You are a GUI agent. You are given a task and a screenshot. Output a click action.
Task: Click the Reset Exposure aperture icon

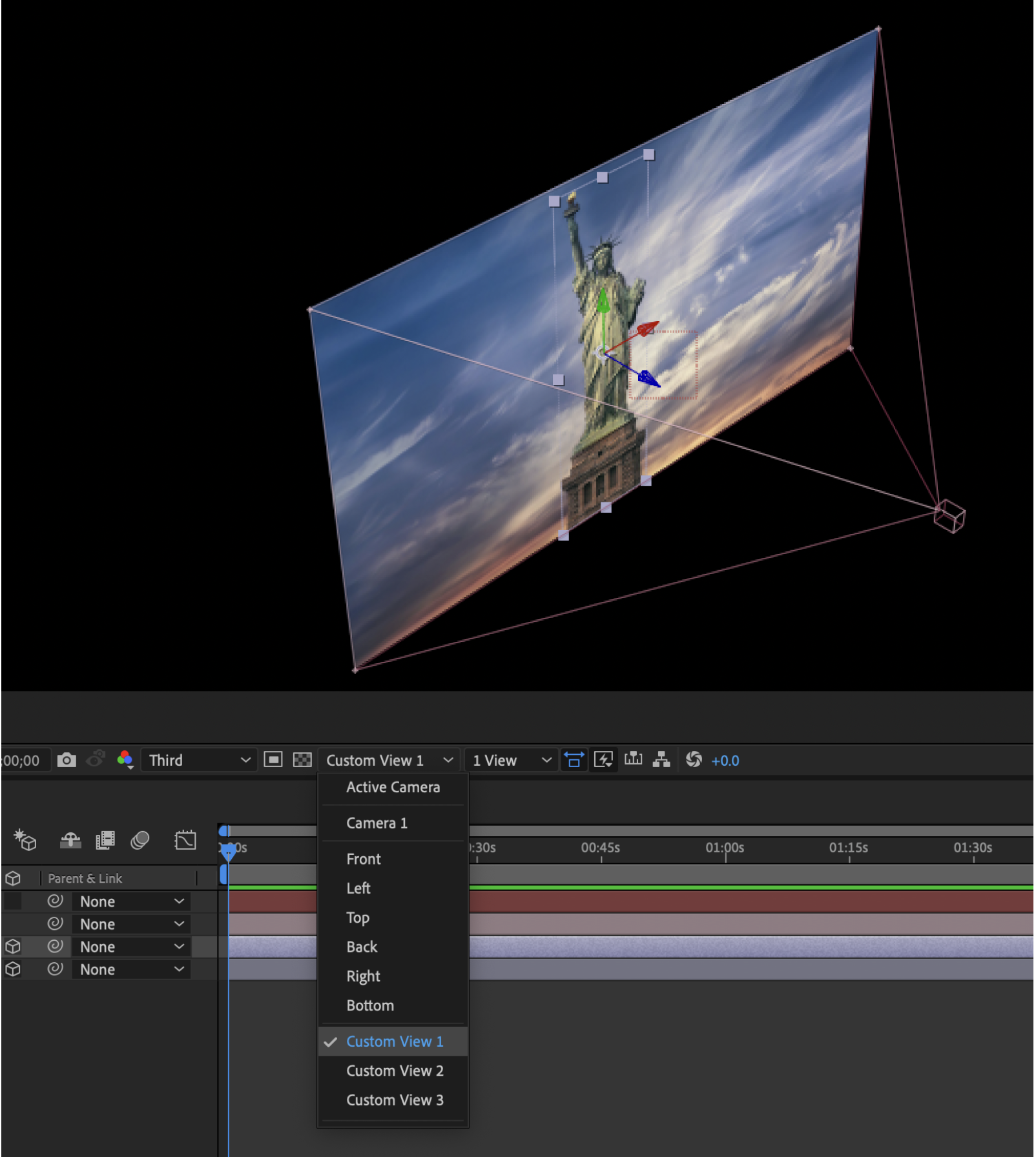click(694, 759)
